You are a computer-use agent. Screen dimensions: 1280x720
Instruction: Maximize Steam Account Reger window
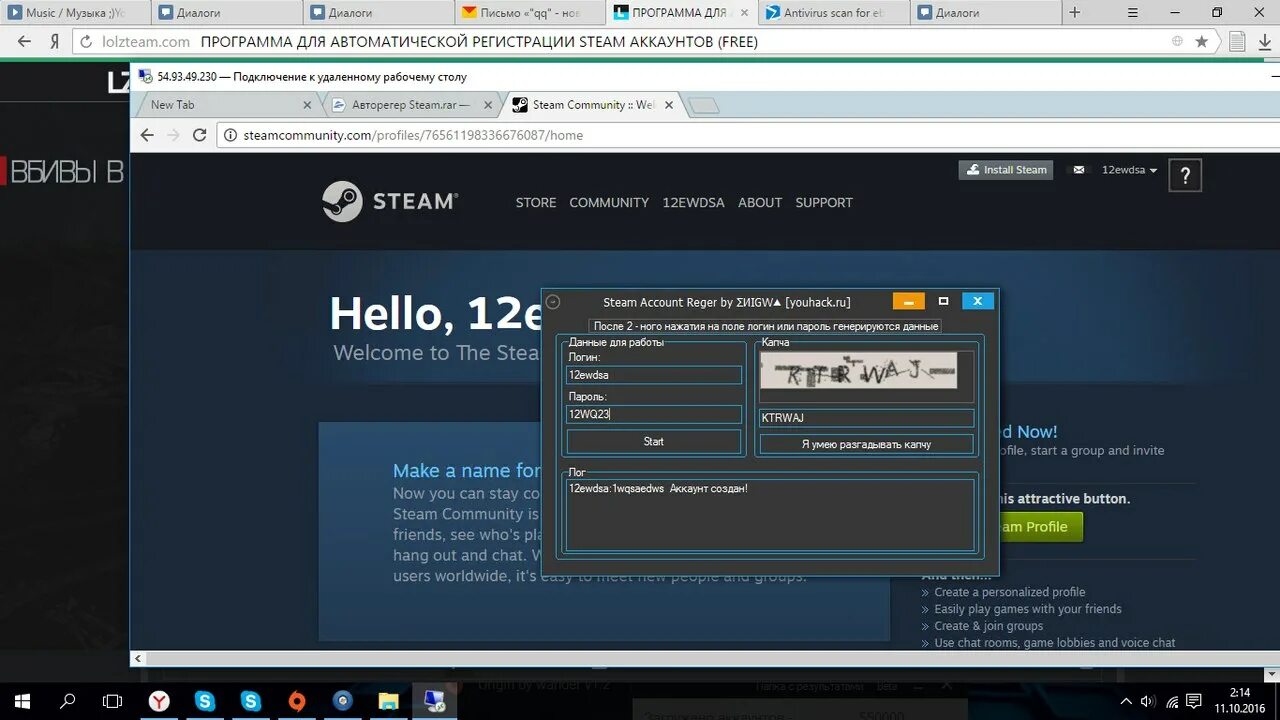click(943, 301)
